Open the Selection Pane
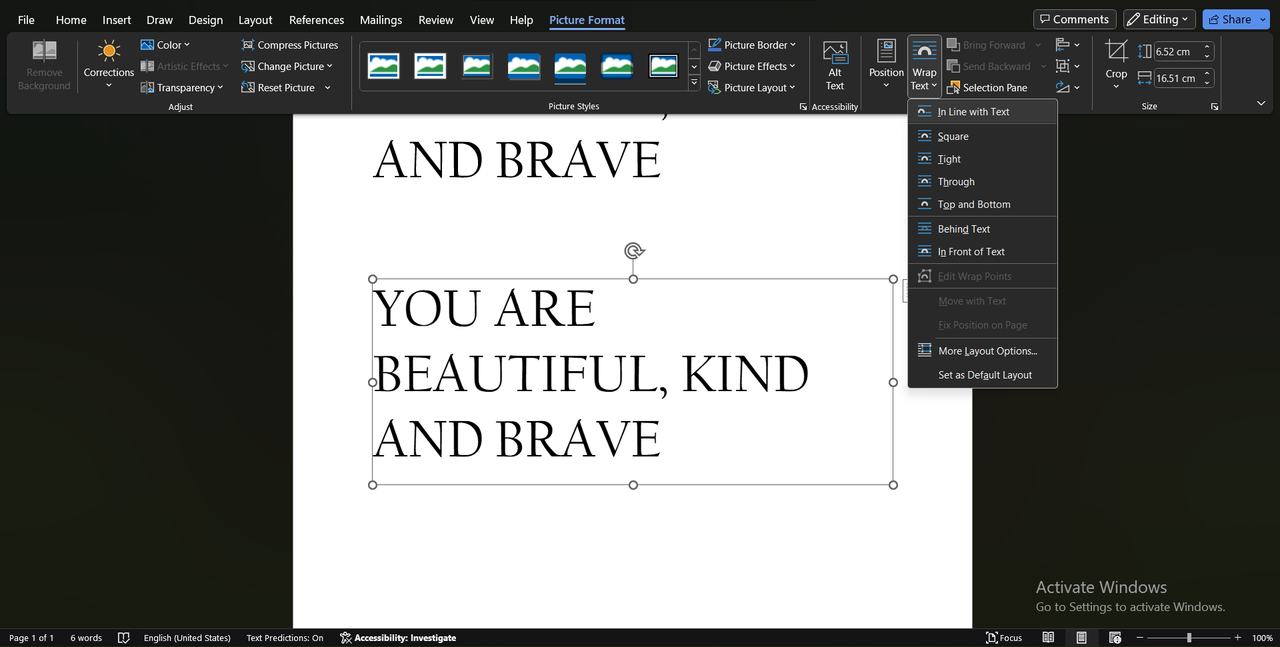This screenshot has width=1280, height=647. tap(987, 88)
